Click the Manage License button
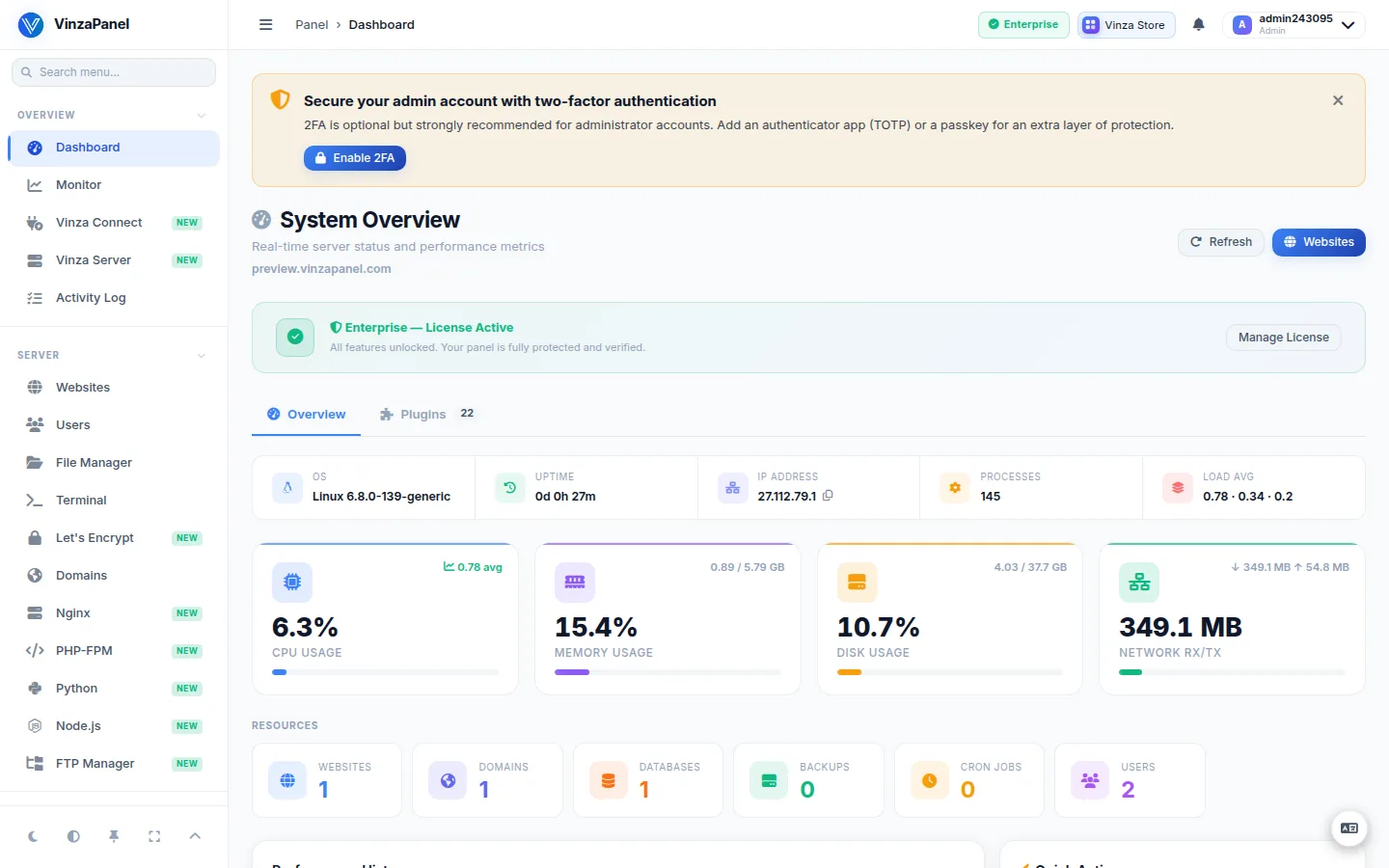The width and height of the screenshot is (1389, 868). tap(1283, 338)
